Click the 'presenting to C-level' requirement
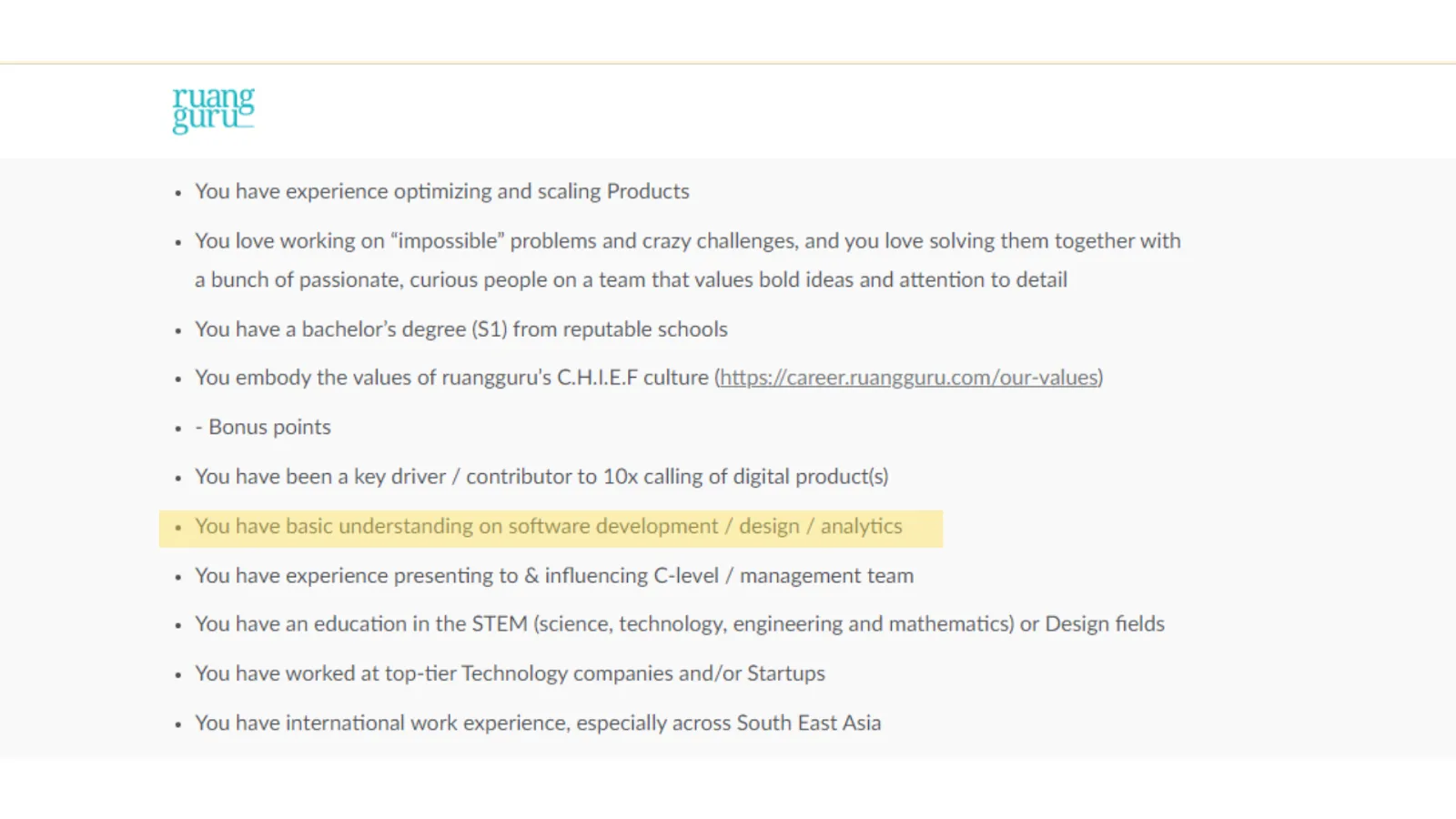 pyautogui.click(x=554, y=575)
